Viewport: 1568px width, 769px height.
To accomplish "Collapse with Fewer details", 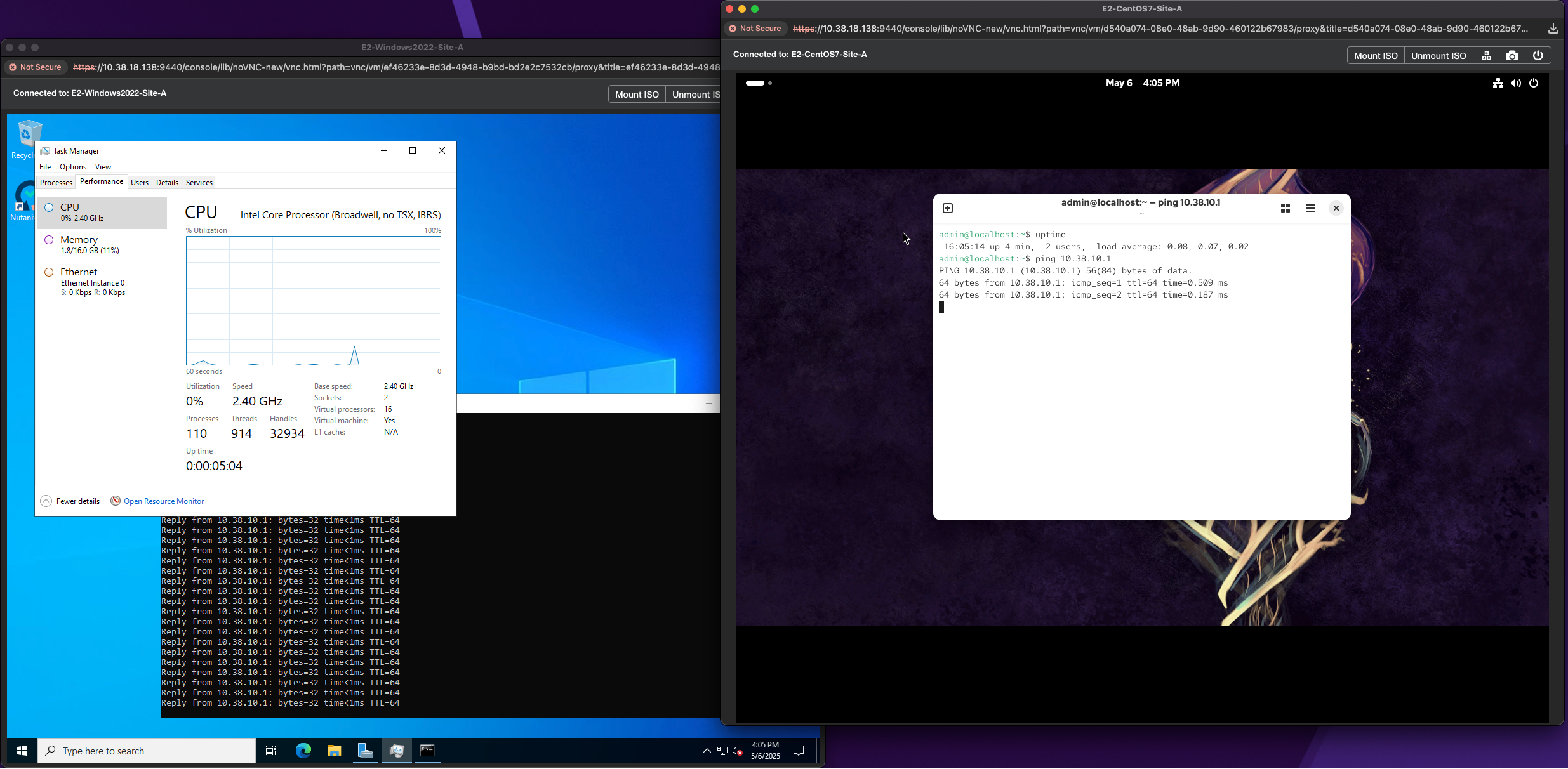I will 70,501.
